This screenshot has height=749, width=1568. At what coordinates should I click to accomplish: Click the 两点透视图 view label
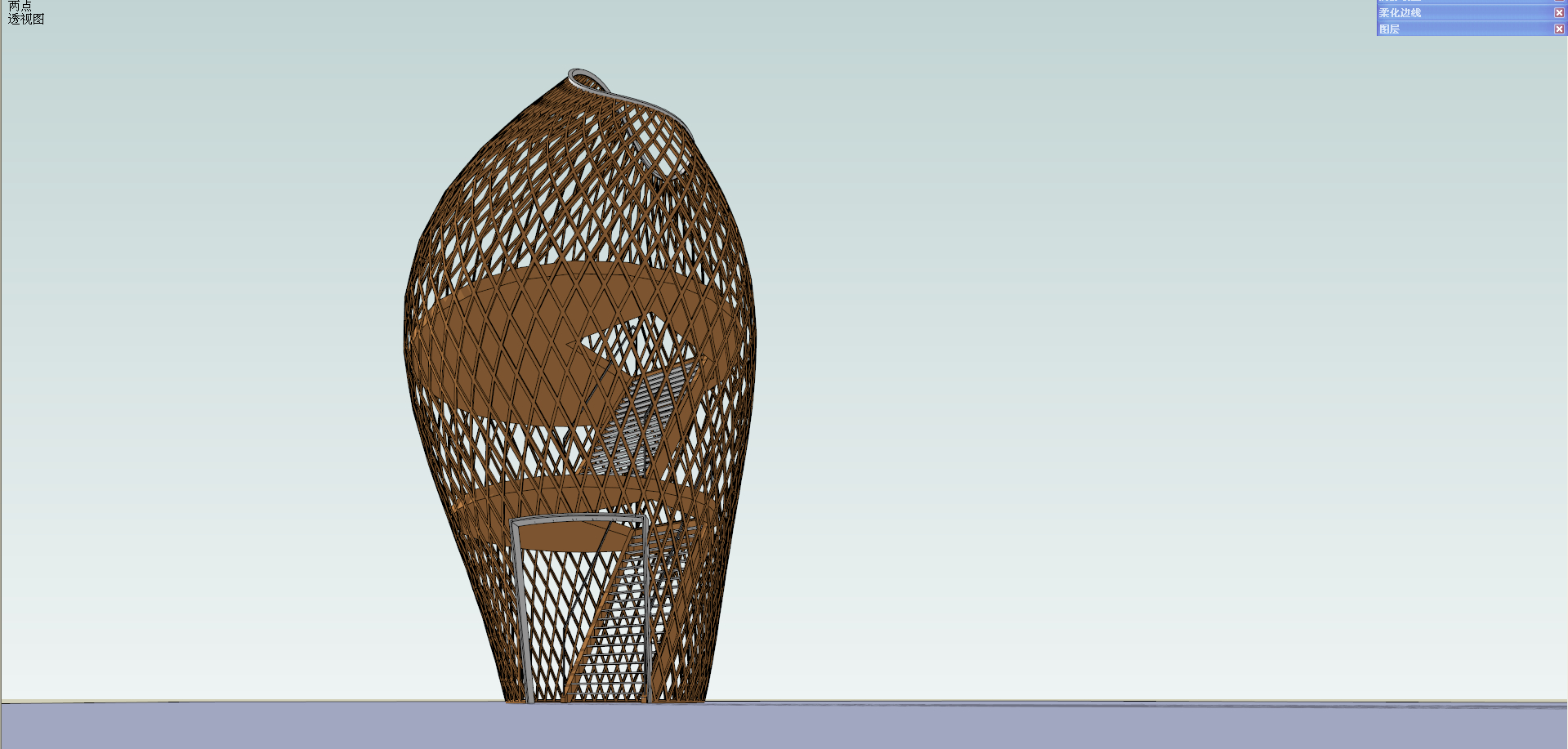[26, 13]
